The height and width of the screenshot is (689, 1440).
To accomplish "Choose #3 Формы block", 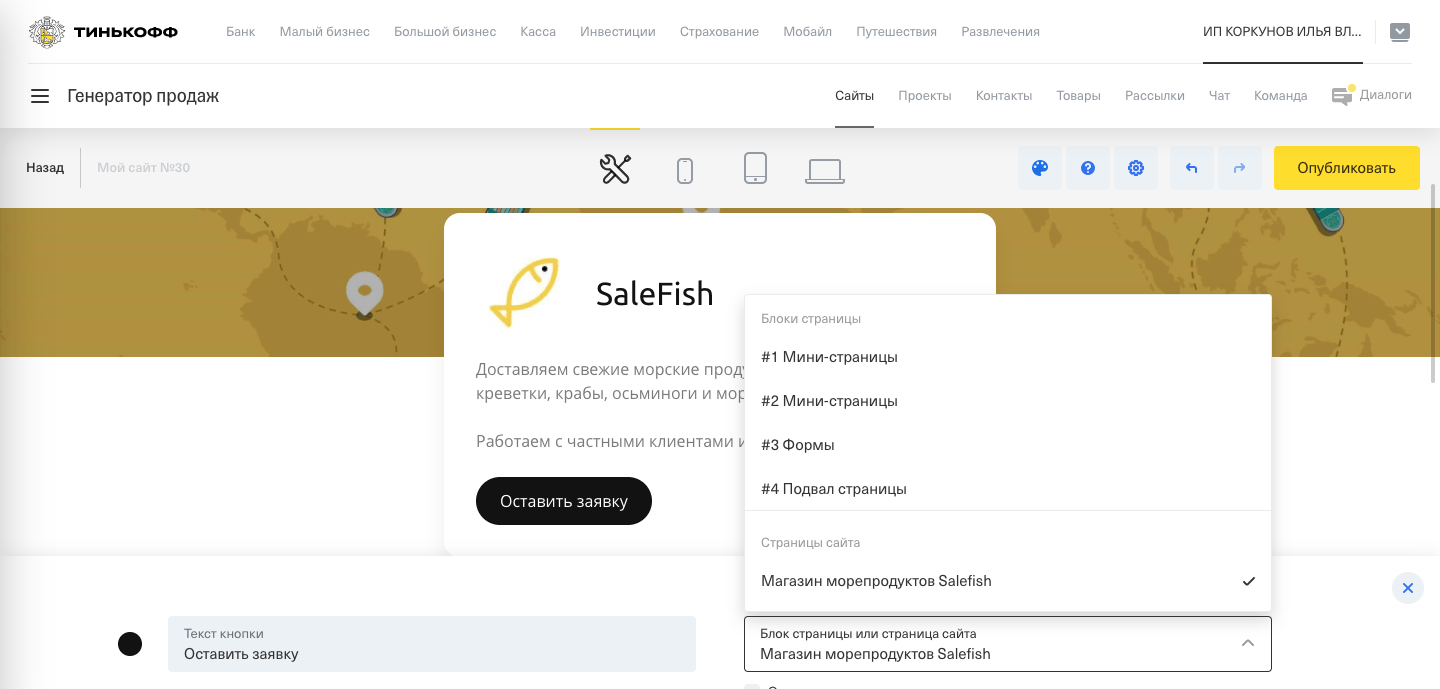I will (x=1008, y=445).
